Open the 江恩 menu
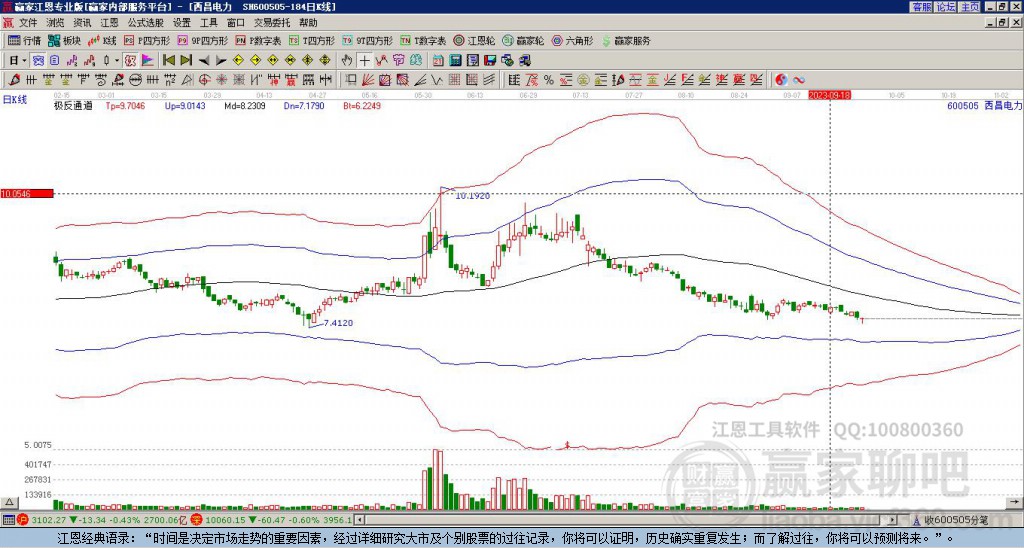The height and width of the screenshot is (548, 1024). tap(109, 23)
